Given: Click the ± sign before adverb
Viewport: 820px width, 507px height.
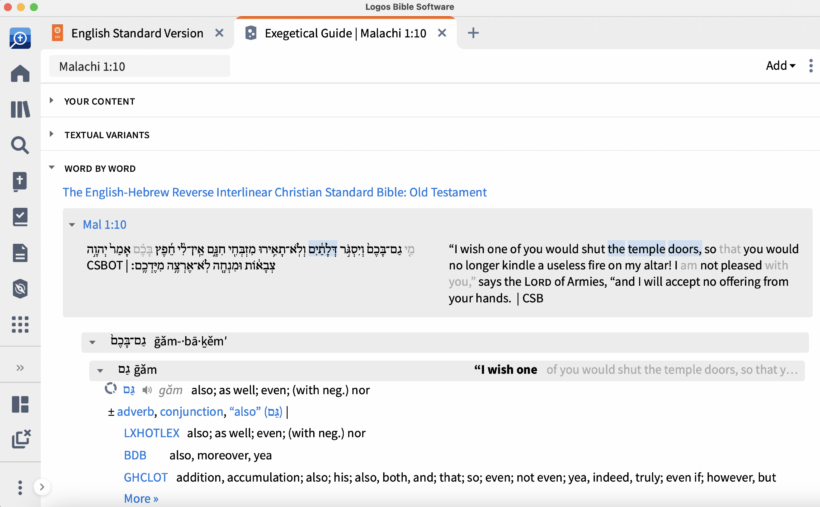Looking at the screenshot, I should pyautogui.click(x=111, y=412).
